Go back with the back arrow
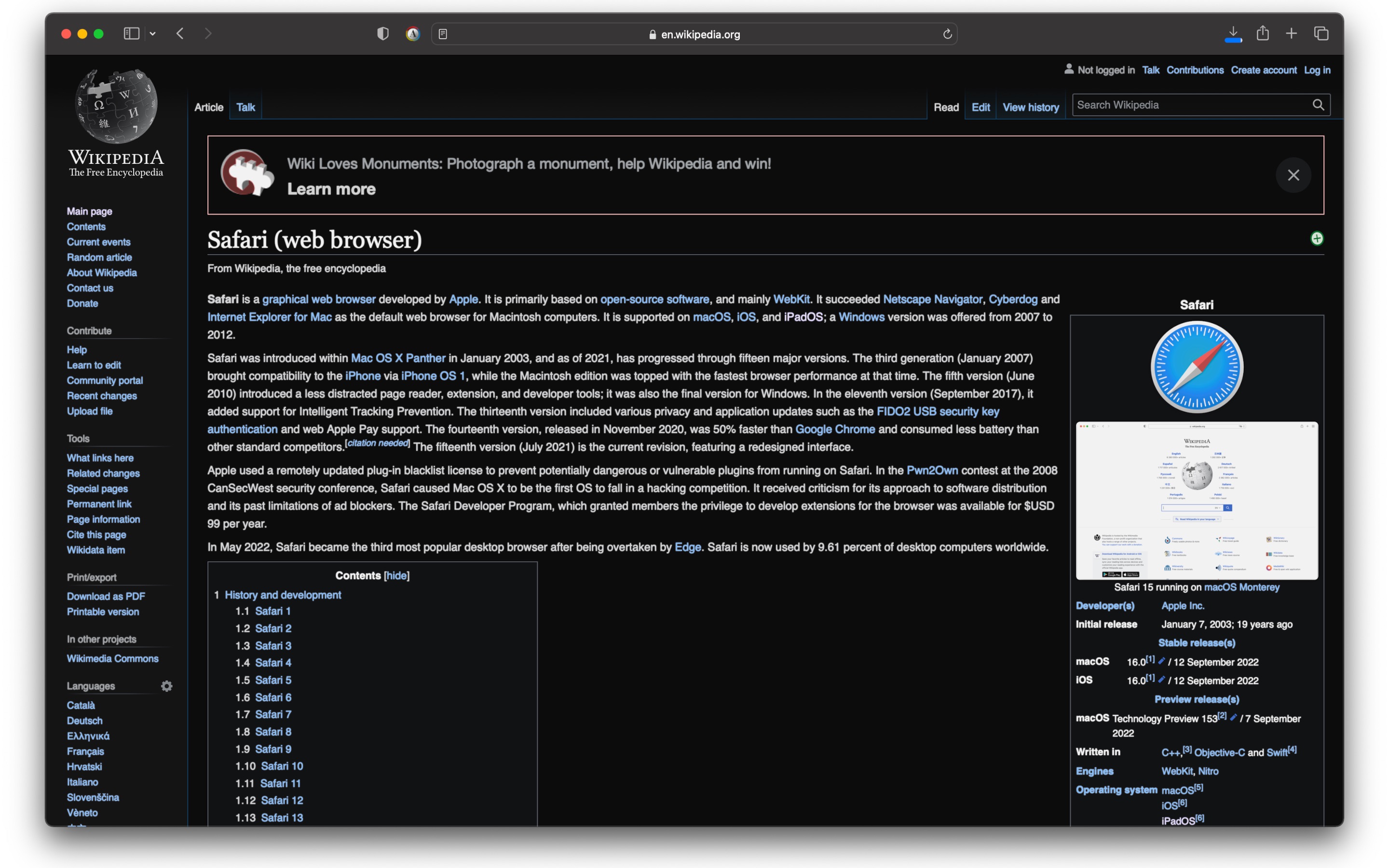1389x868 pixels. pyautogui.click(x=180, y=34)
